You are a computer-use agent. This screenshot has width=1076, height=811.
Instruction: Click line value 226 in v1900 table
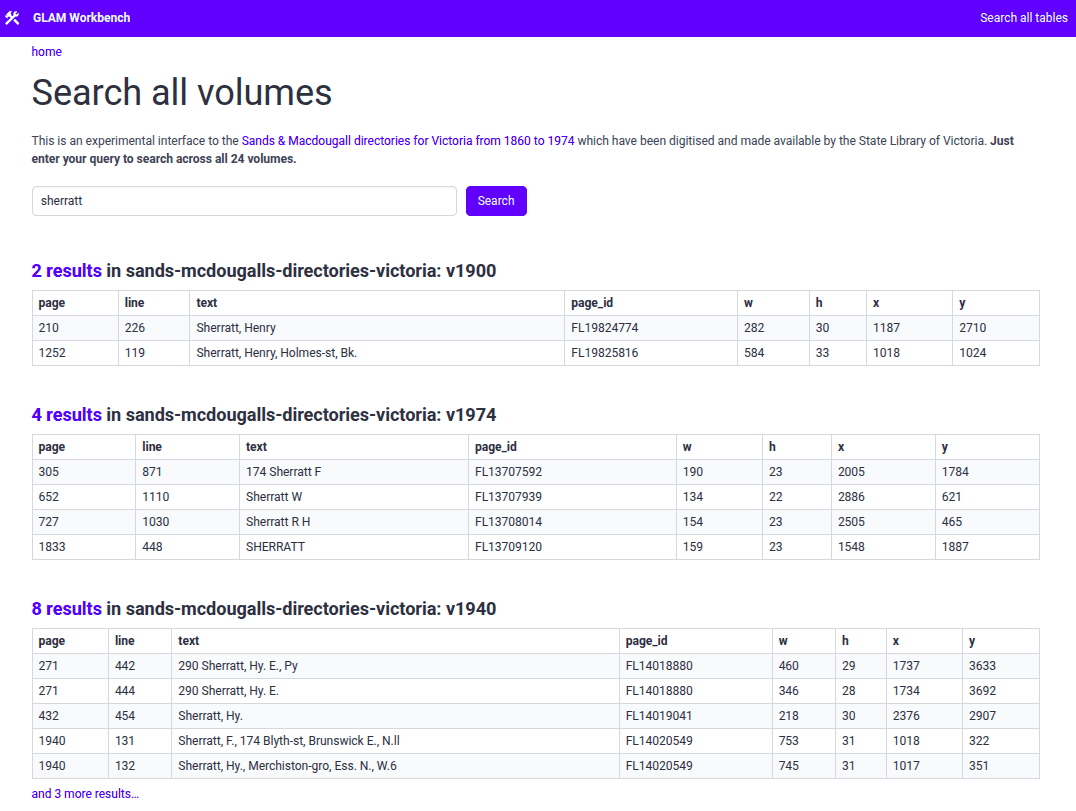[154, 328]
